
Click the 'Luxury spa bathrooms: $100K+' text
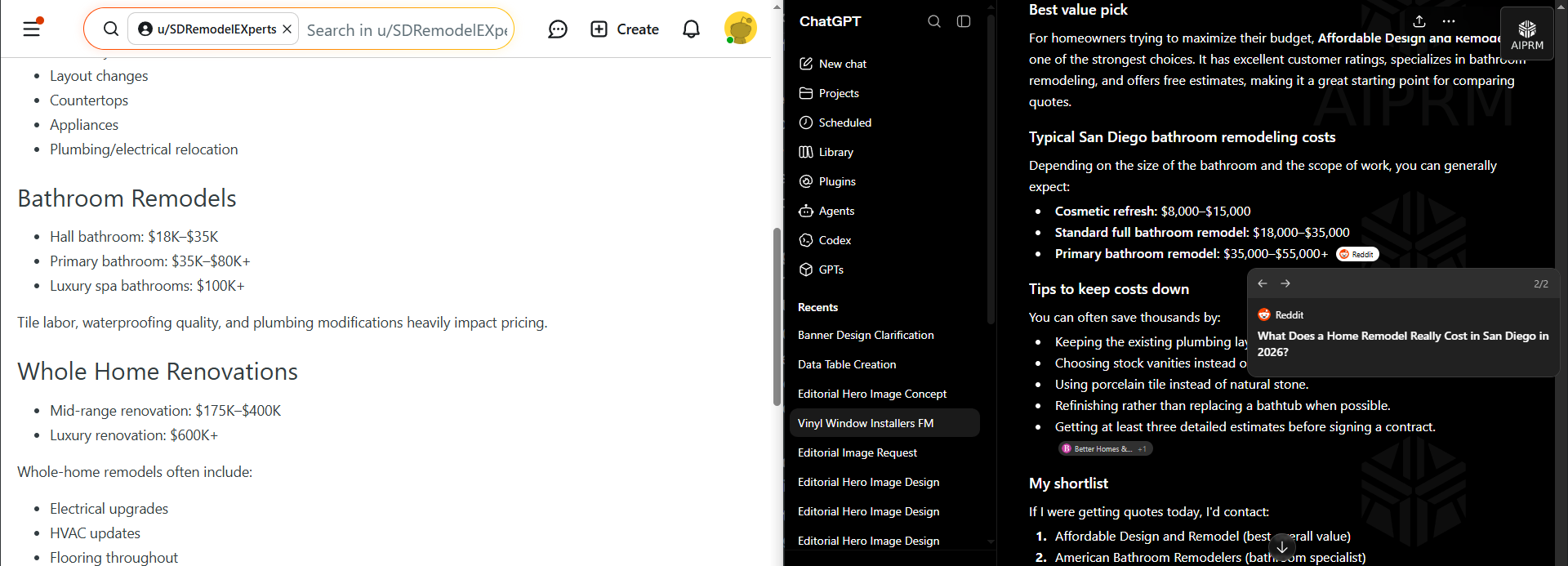[147, 286]
